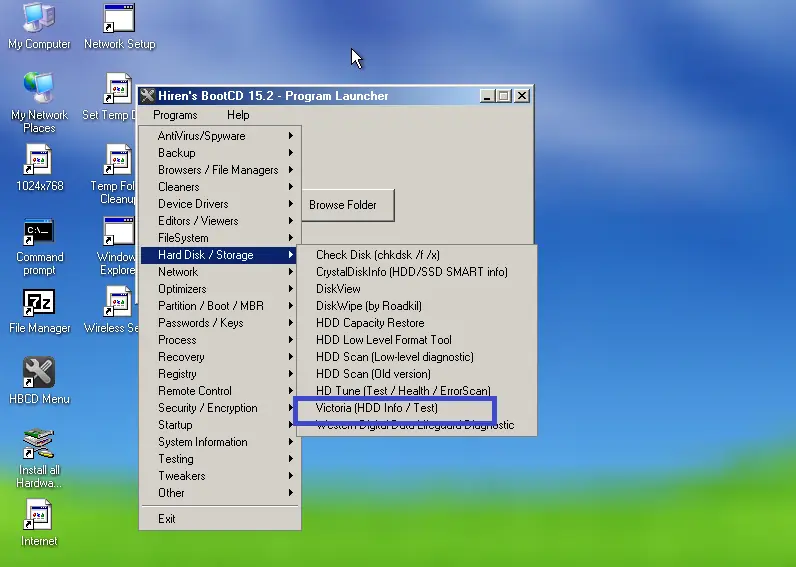Select Hard Disk / Storage menu entry

(x=220, y=255)
